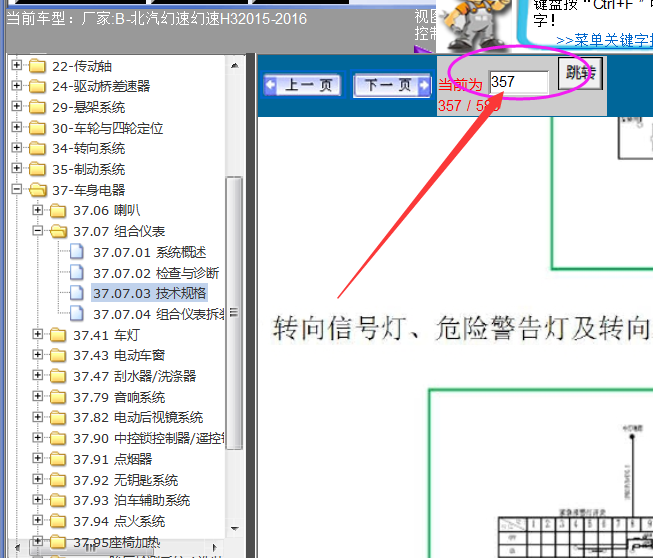The width and height of the screenshot is (653, 558).
Task: Click the page icon of 37.07.04 组合仪表拆装
Action: (x=77, y=314)
